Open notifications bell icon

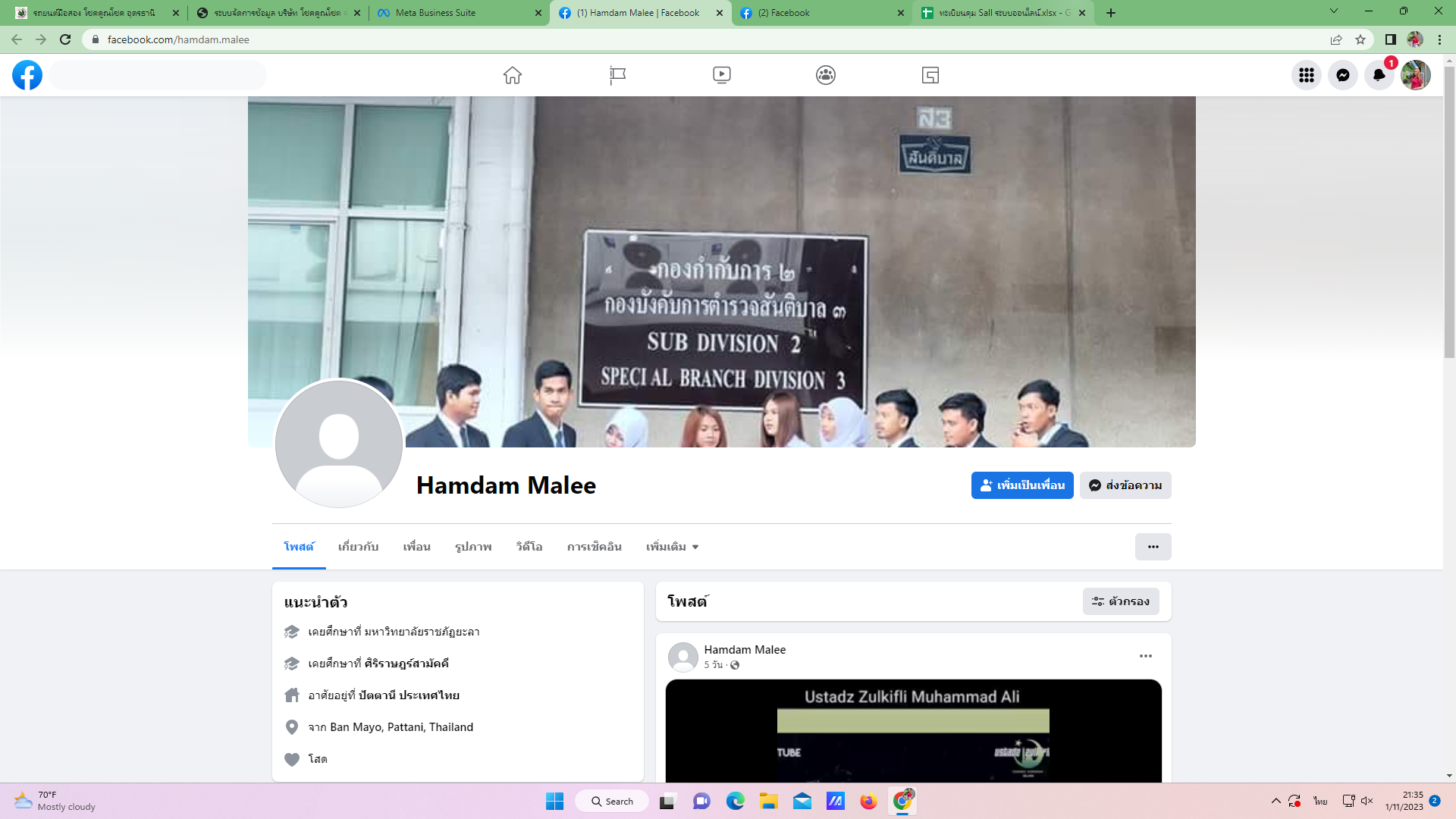1379,75
